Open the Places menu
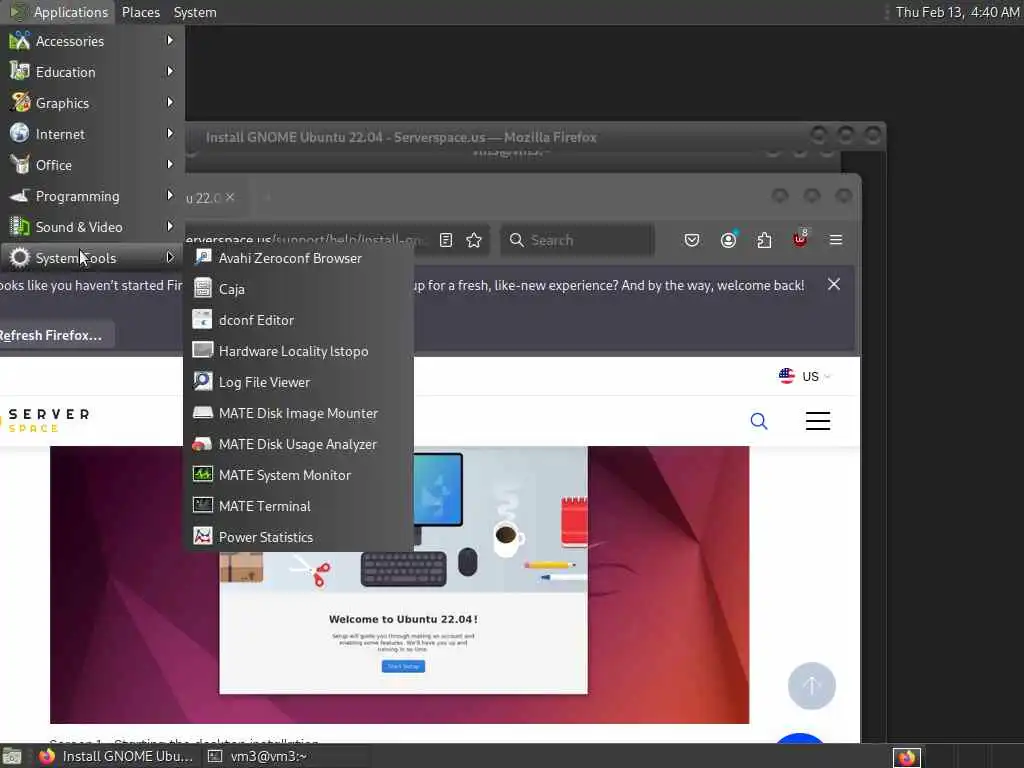The image size is (1024, 768). pyautogui.click(x=140, y=12)
